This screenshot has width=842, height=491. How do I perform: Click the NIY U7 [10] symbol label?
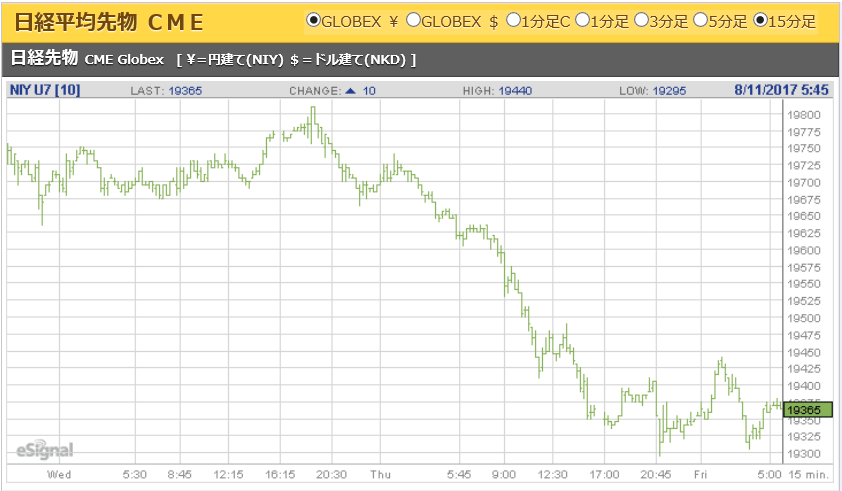click(45, 90)
